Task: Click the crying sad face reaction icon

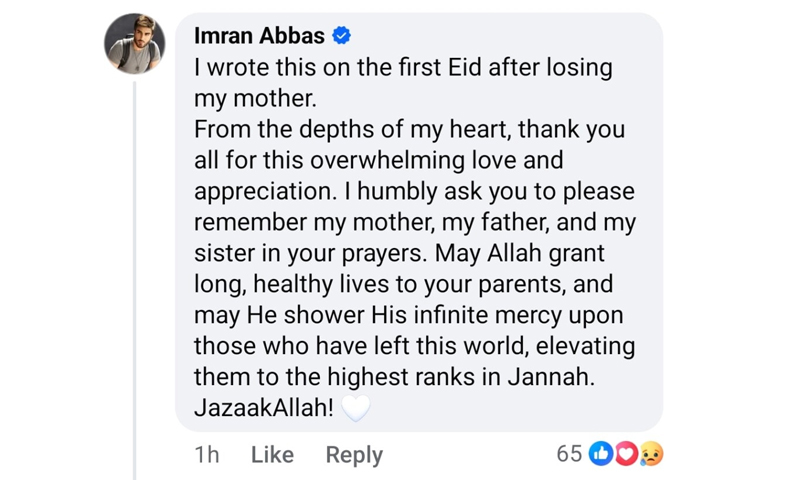Action: [650, 454]
